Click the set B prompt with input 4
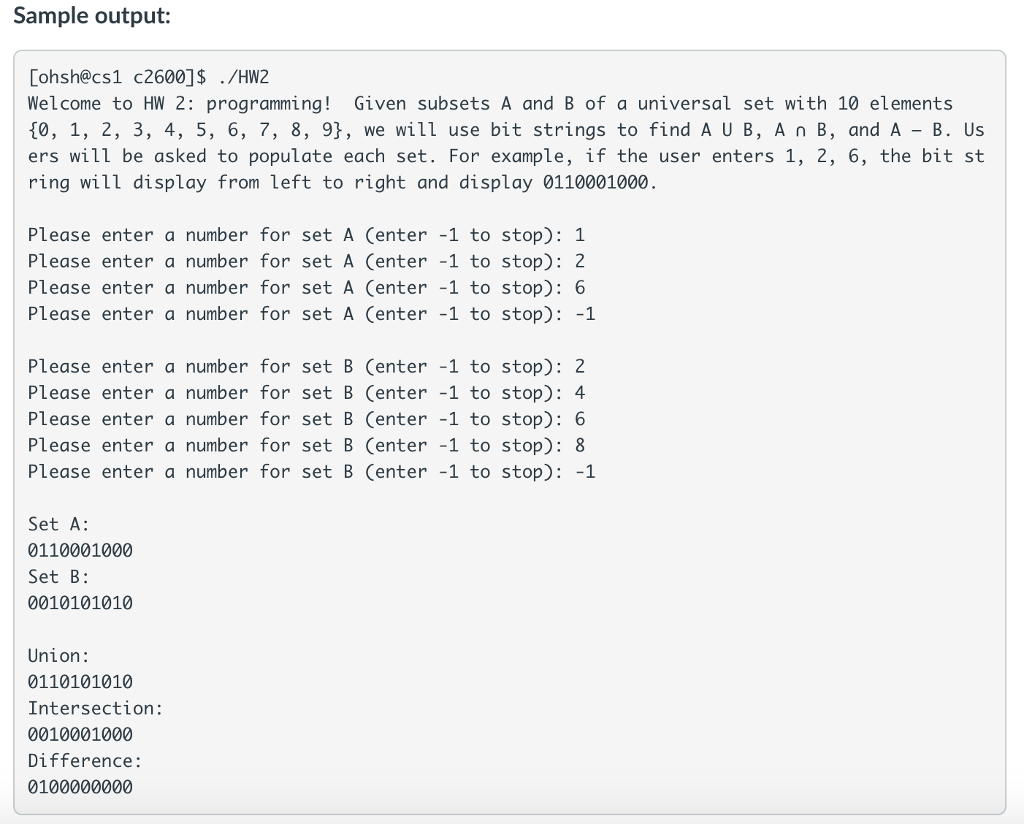 pos(306,393)
